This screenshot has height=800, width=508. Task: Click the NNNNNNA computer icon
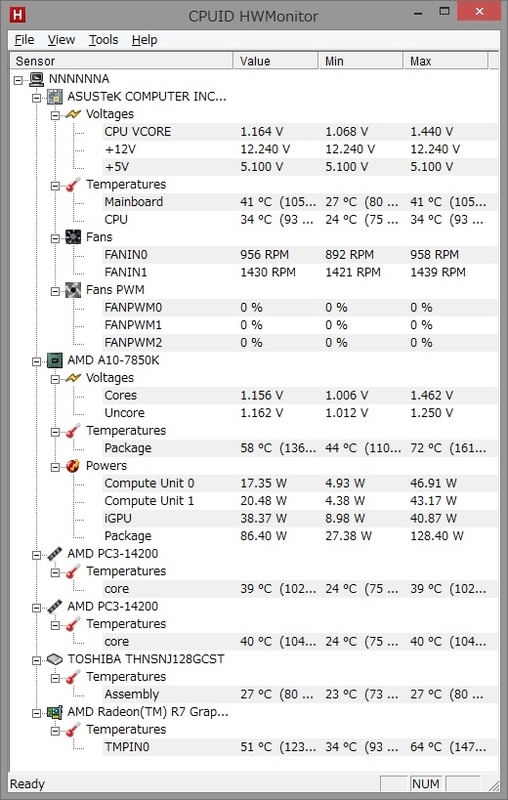(36, 79)
